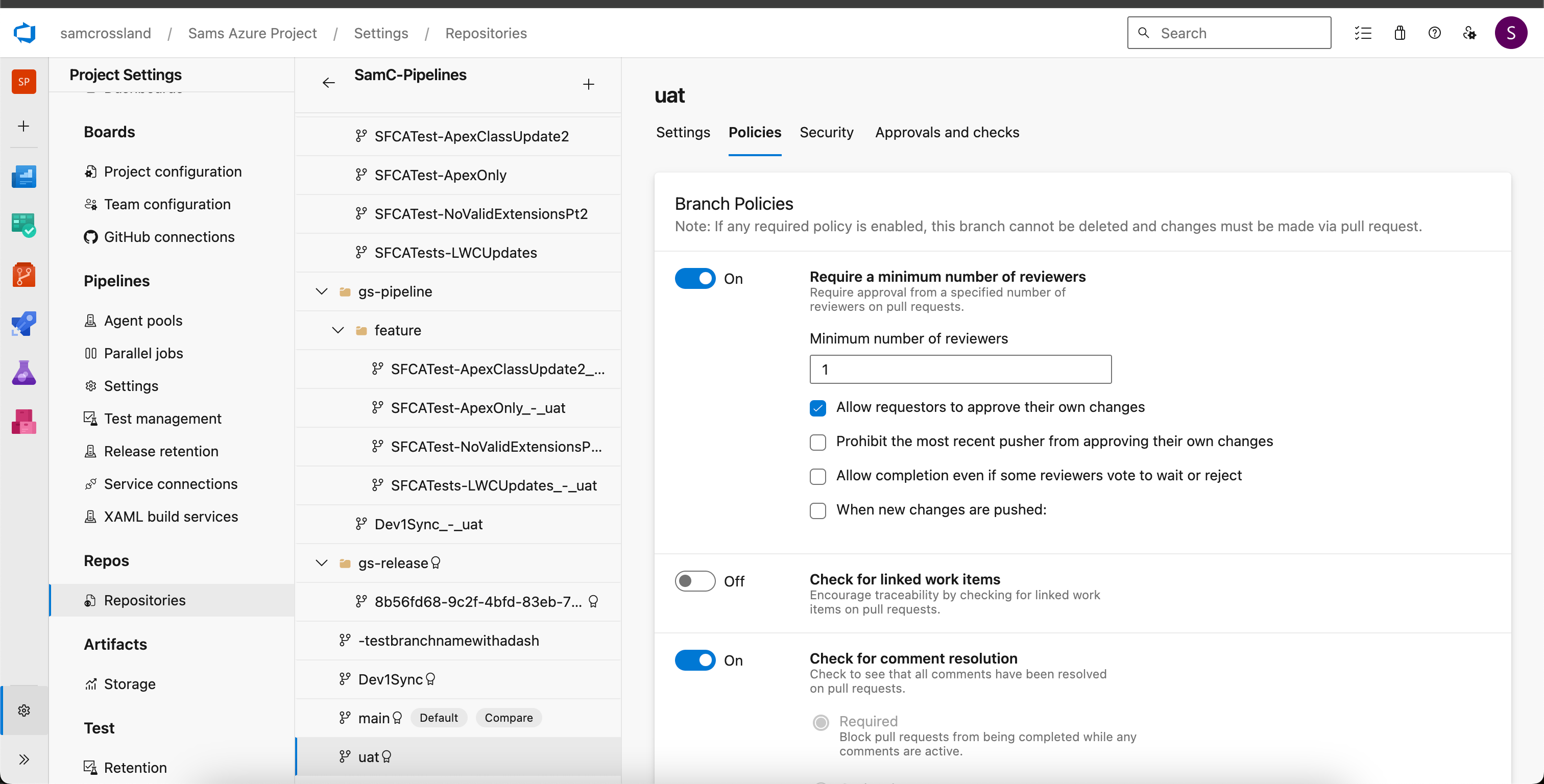Screen dimensions: 1544x784
Task: Enable Check for linked work items toggle
Action: tap(695, 581)
